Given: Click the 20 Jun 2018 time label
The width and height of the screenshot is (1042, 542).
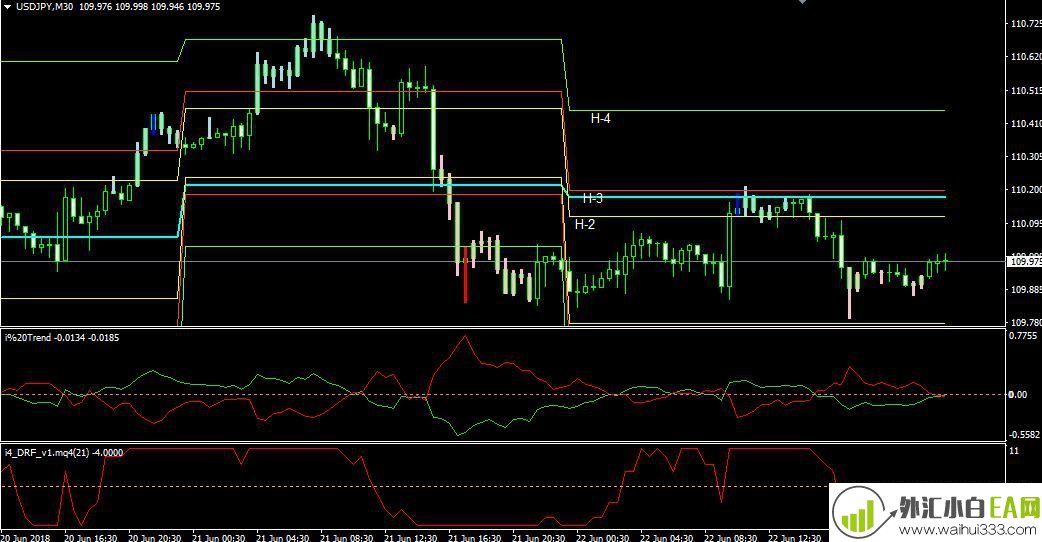Looking at the screenshot, I should [x=25, y=537].
